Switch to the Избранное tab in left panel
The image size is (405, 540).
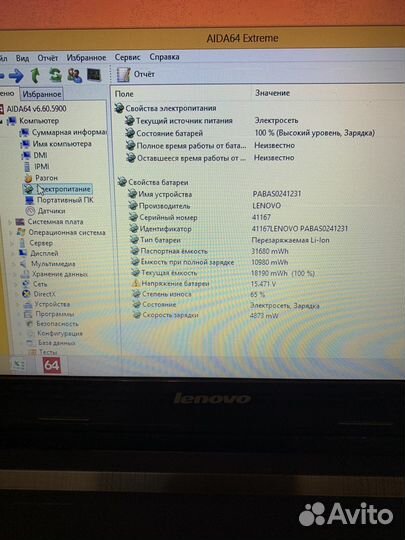[x=41, y=94]
